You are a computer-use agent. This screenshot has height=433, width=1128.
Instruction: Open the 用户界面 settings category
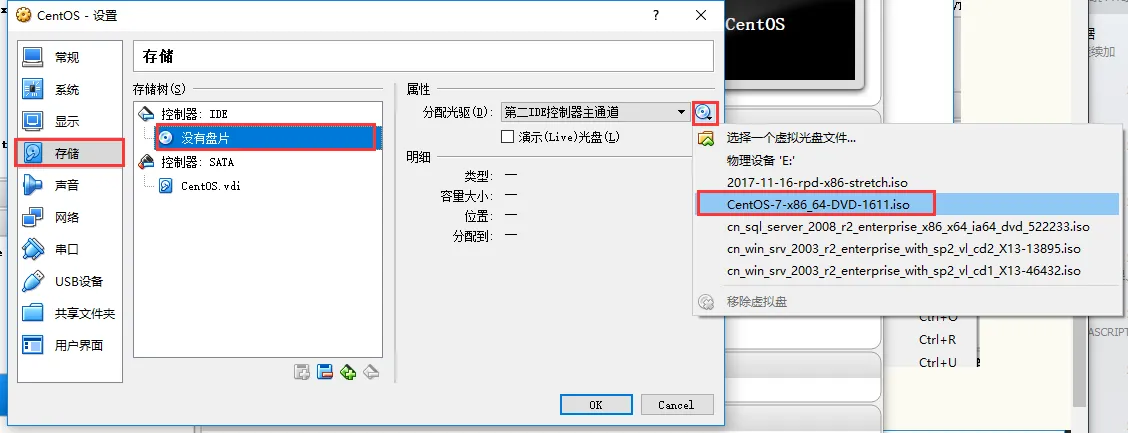pos(70,345)
